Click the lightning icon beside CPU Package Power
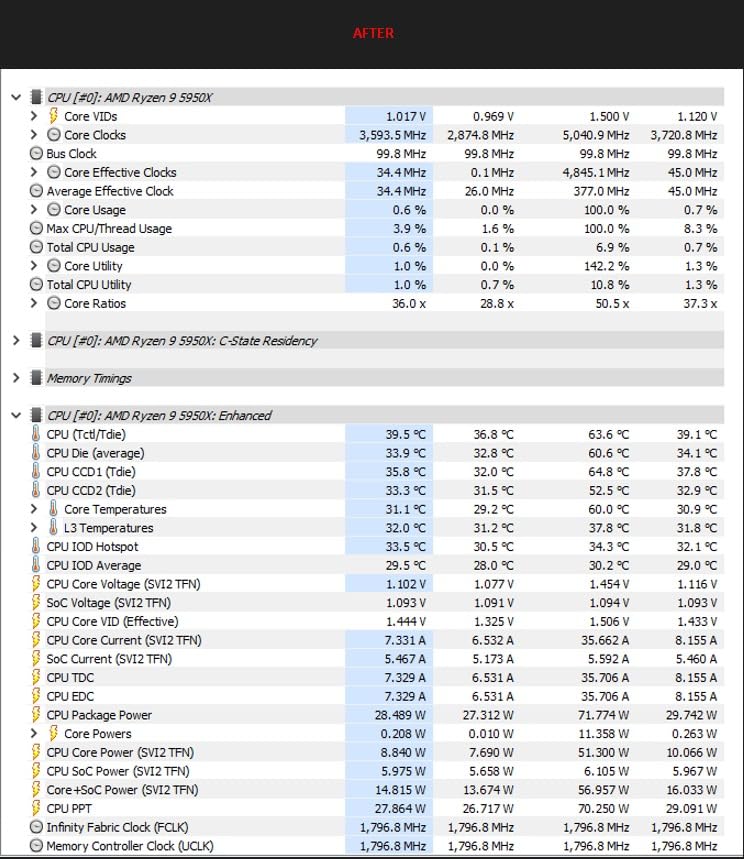Screen dimensions: 744x859 36,714
